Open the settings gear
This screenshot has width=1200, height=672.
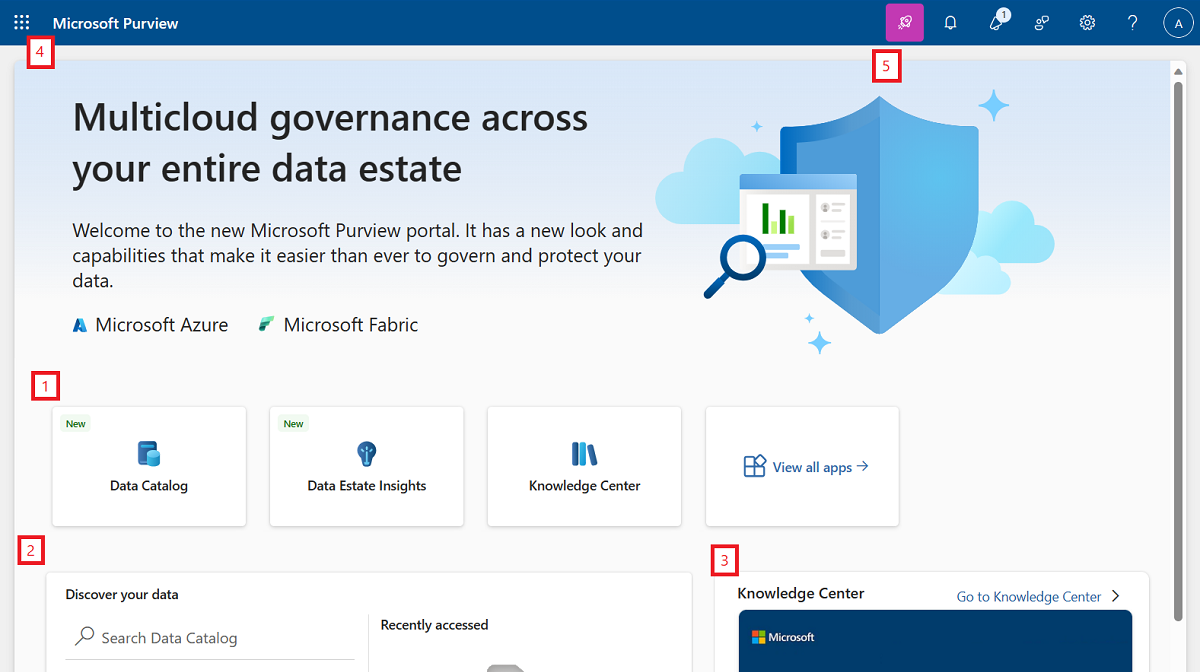pos(1087,22)
